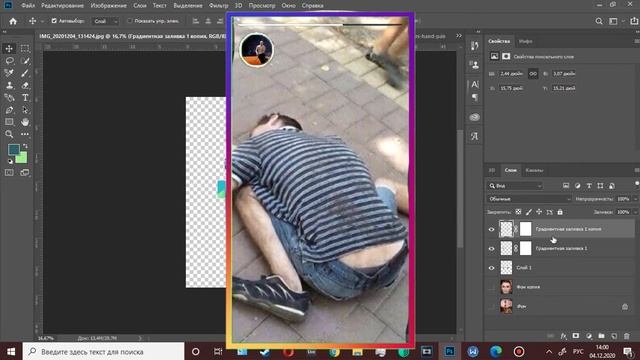Select the Hand tool
640x360 pixels.
pyautogui.click(x=25, y=122)
